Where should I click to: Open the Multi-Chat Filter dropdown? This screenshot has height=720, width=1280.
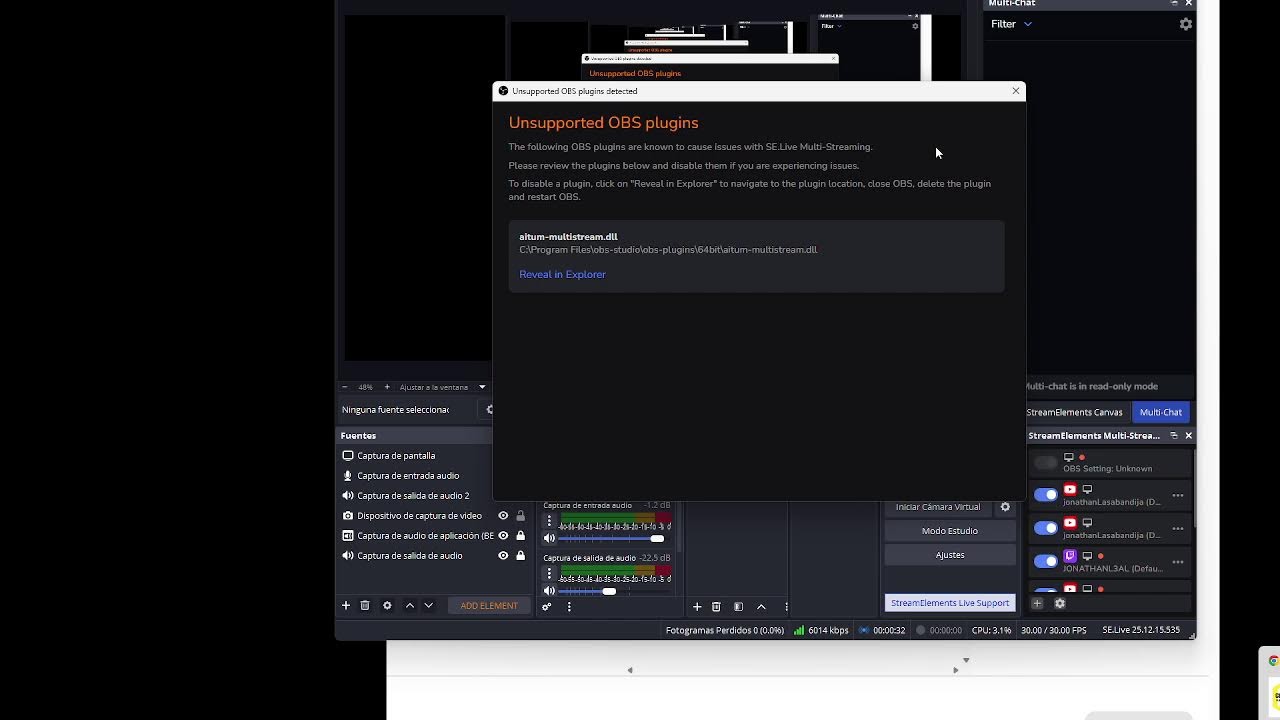(x=1011, y=24)
